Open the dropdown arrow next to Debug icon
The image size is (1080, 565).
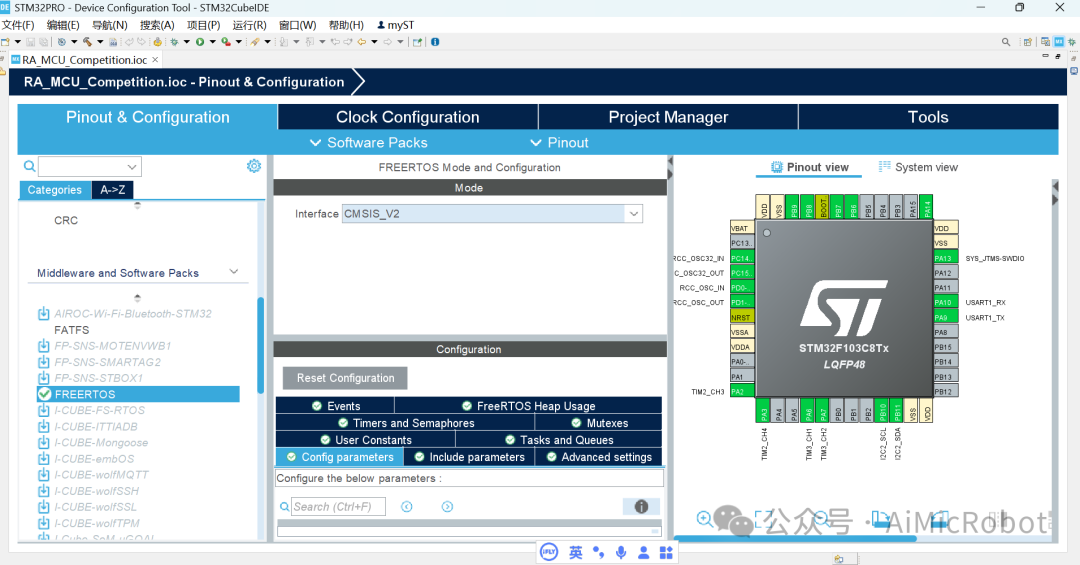click(x=187, y=42)
